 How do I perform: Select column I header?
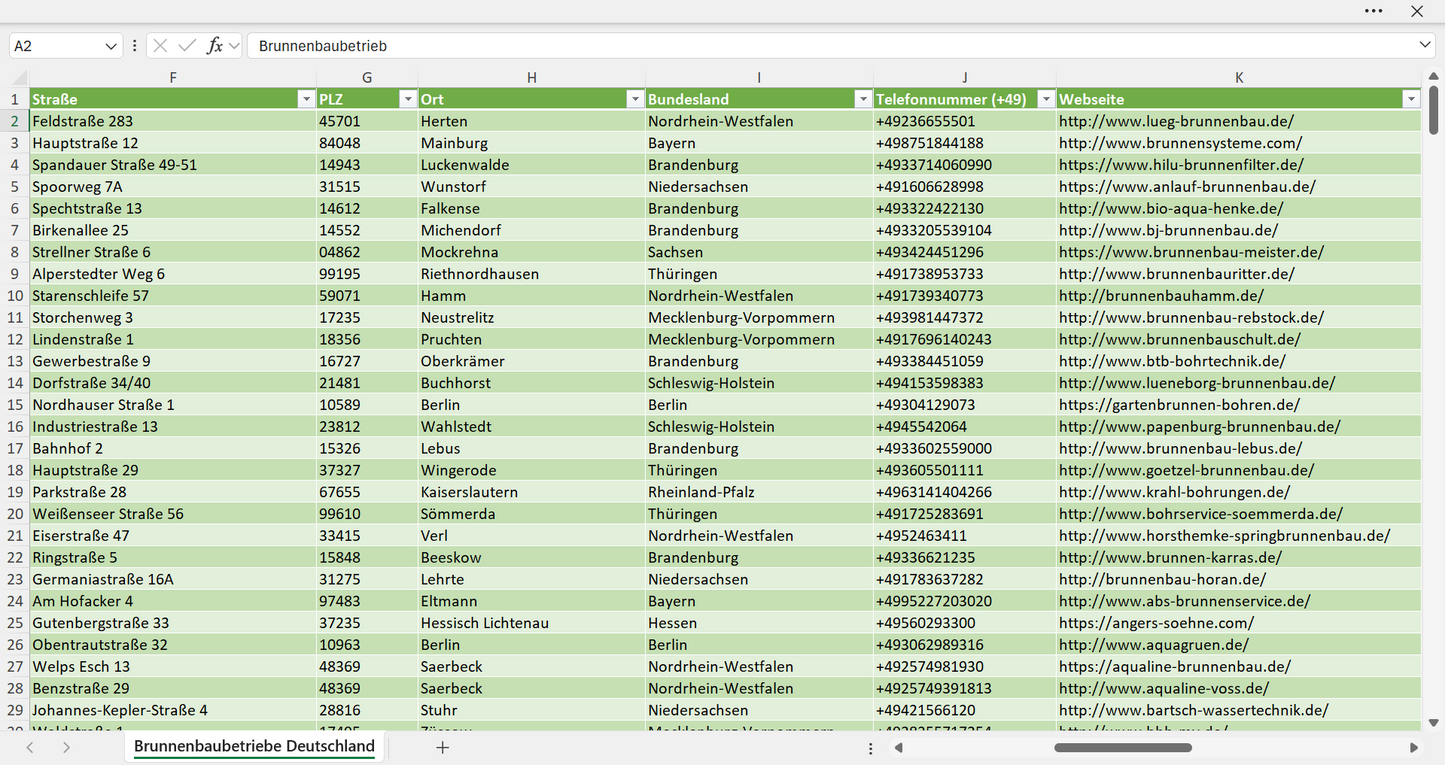click(x=759, y=77)
